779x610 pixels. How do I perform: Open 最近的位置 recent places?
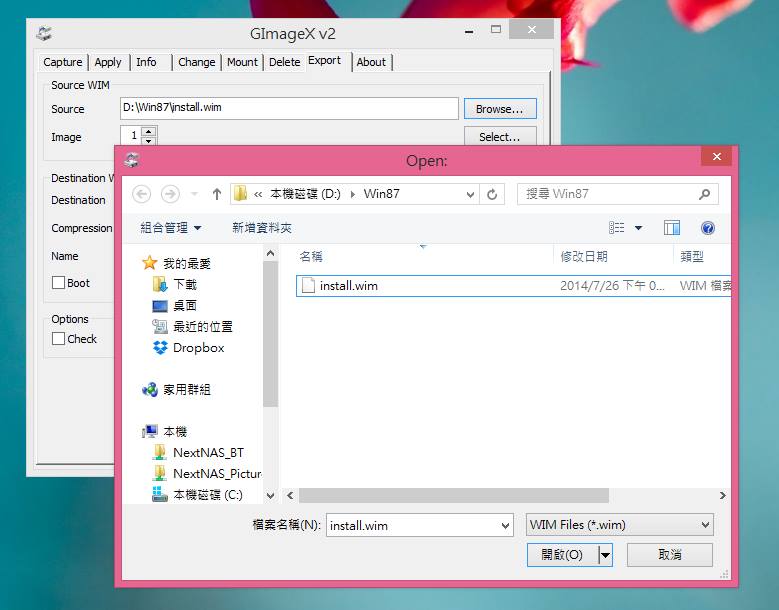coord(192,326)
